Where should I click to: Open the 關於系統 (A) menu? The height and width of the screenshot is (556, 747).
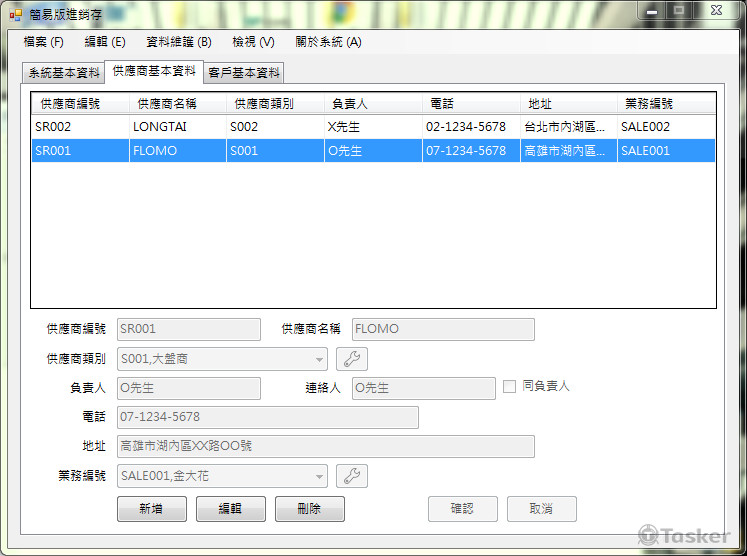[328, 42]
